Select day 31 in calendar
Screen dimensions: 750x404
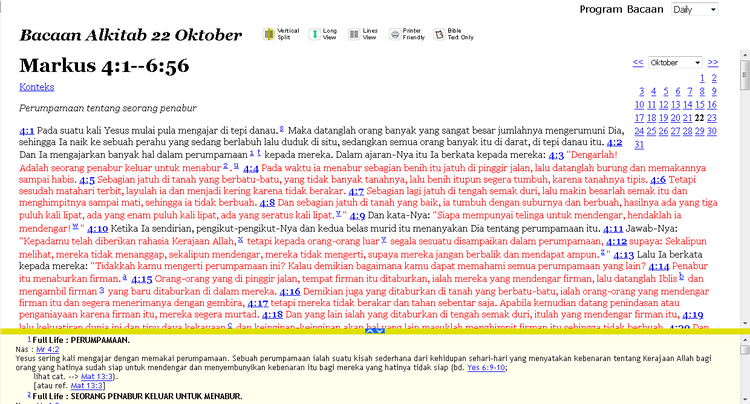pos(639,144)
